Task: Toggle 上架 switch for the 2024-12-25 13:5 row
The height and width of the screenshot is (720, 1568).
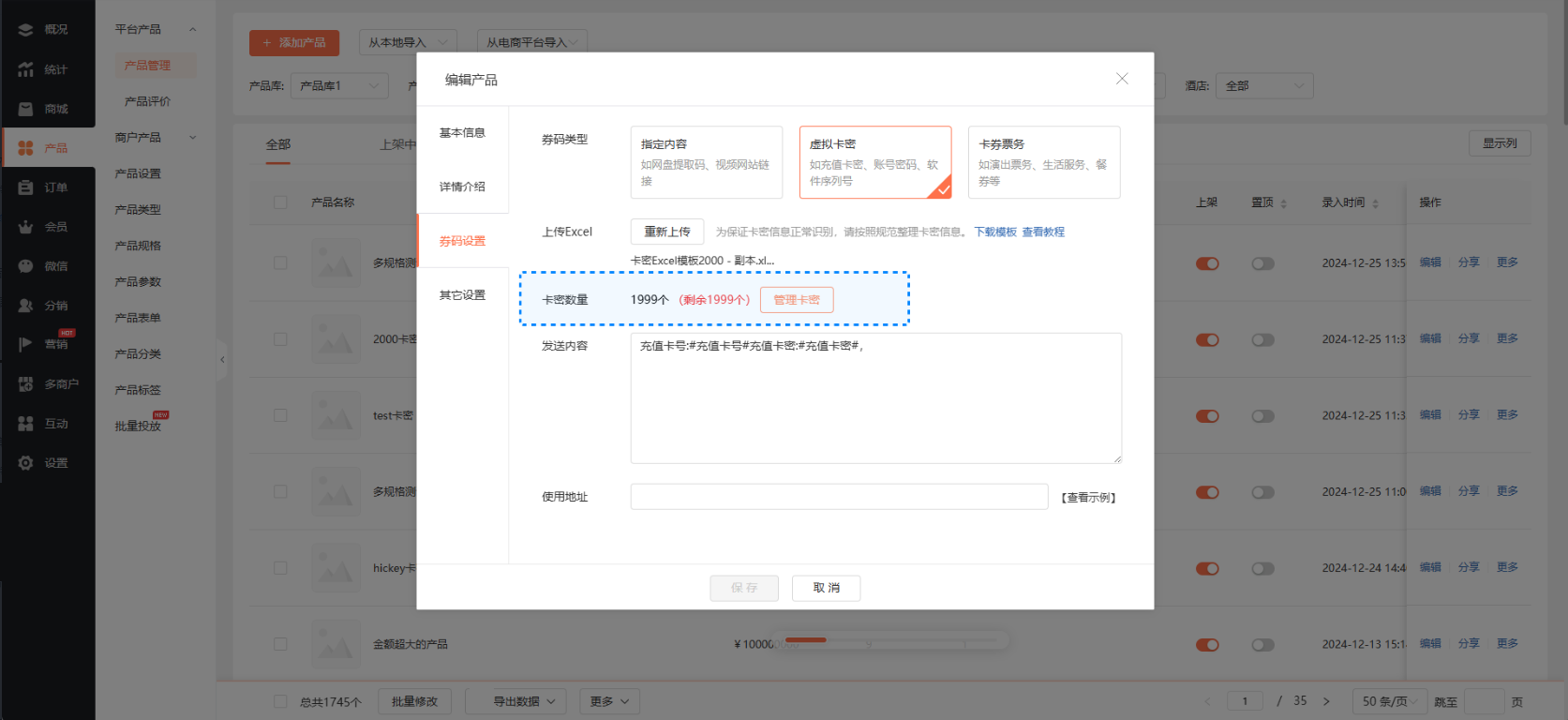Action: (1207, 263)
